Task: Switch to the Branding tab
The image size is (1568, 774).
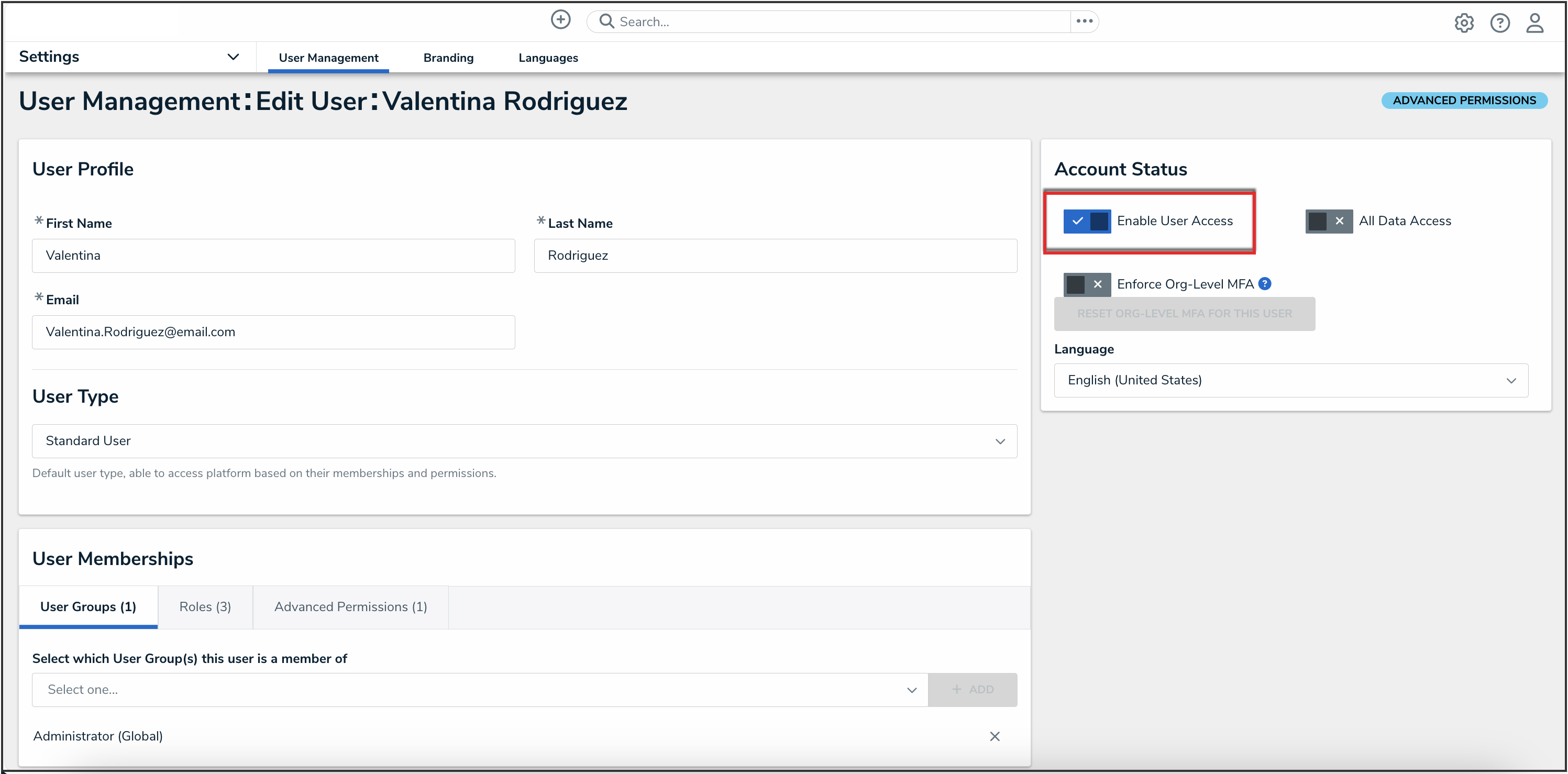Action: 448,58
